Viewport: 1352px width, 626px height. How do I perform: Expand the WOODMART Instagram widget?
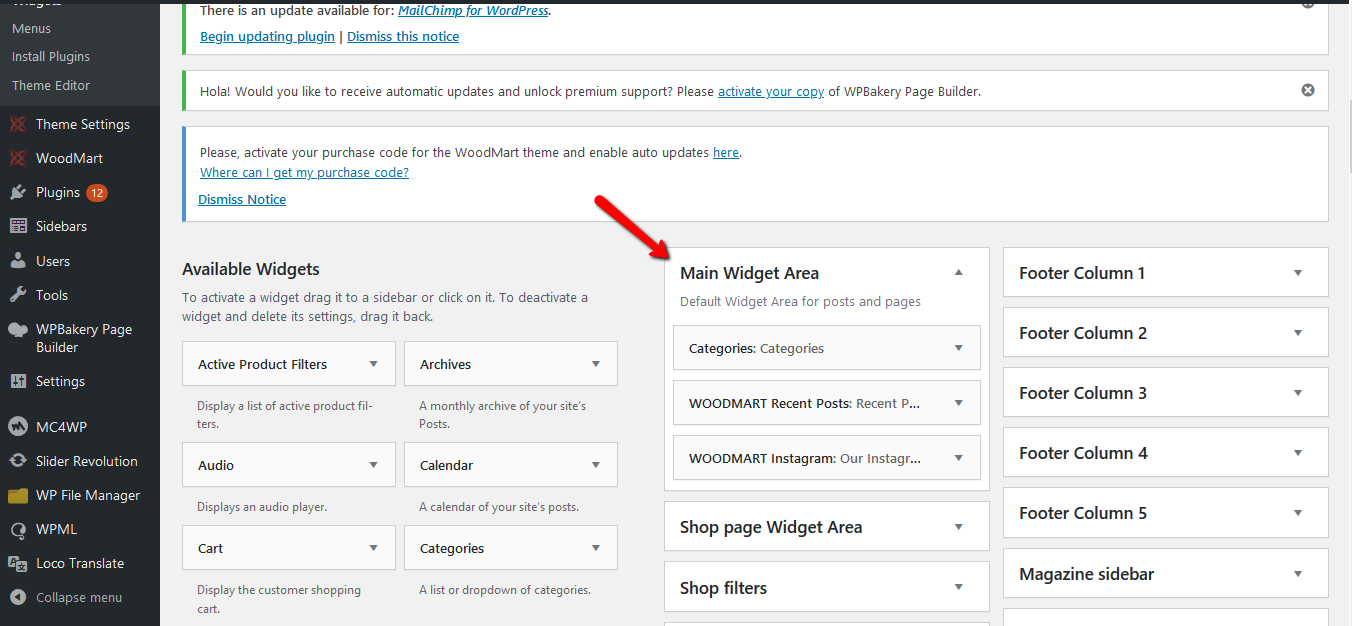(x=958, y=458)
